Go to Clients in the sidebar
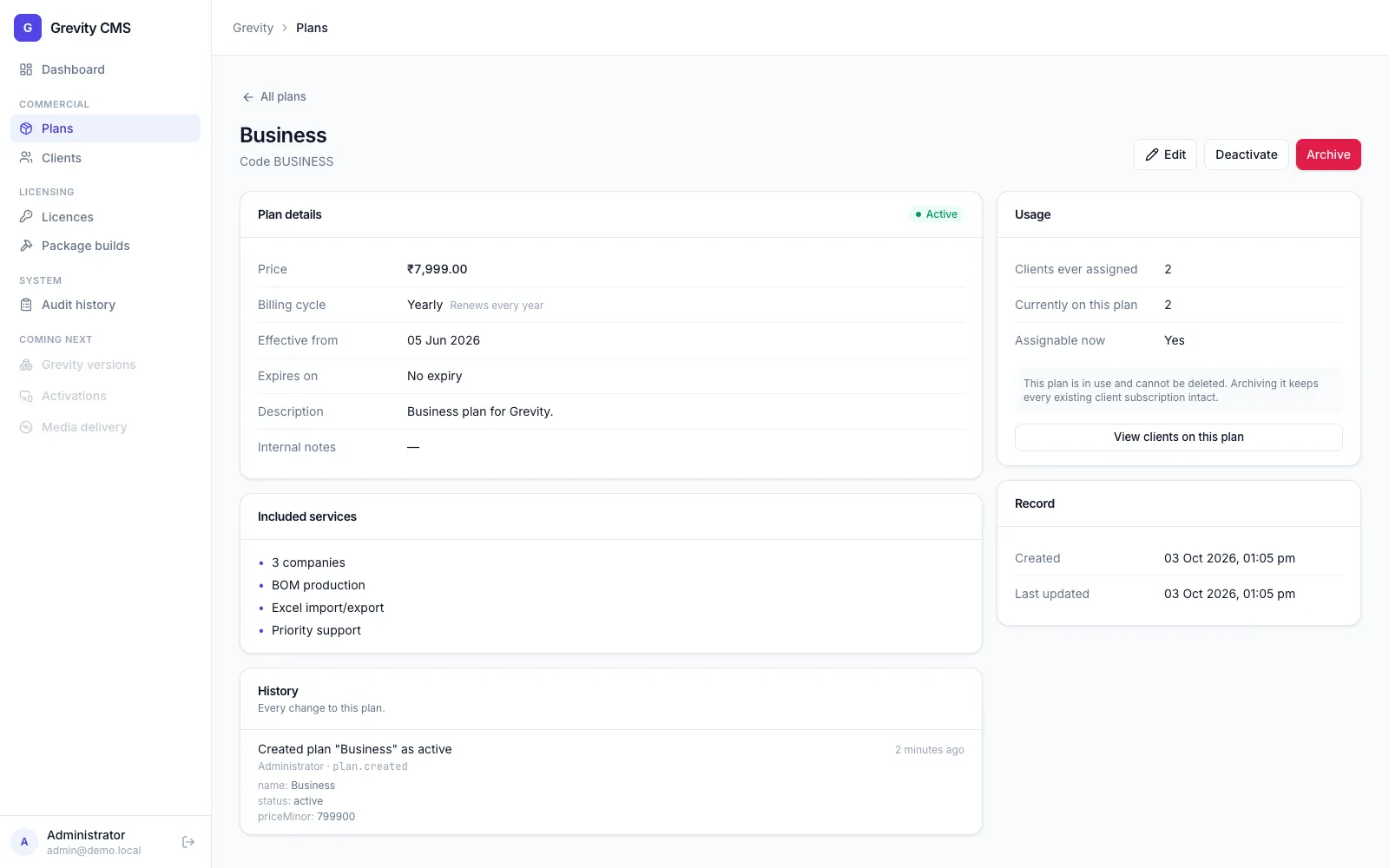Screen dimensions: 1389x868 pyautogui.click(x=105, y=158)
